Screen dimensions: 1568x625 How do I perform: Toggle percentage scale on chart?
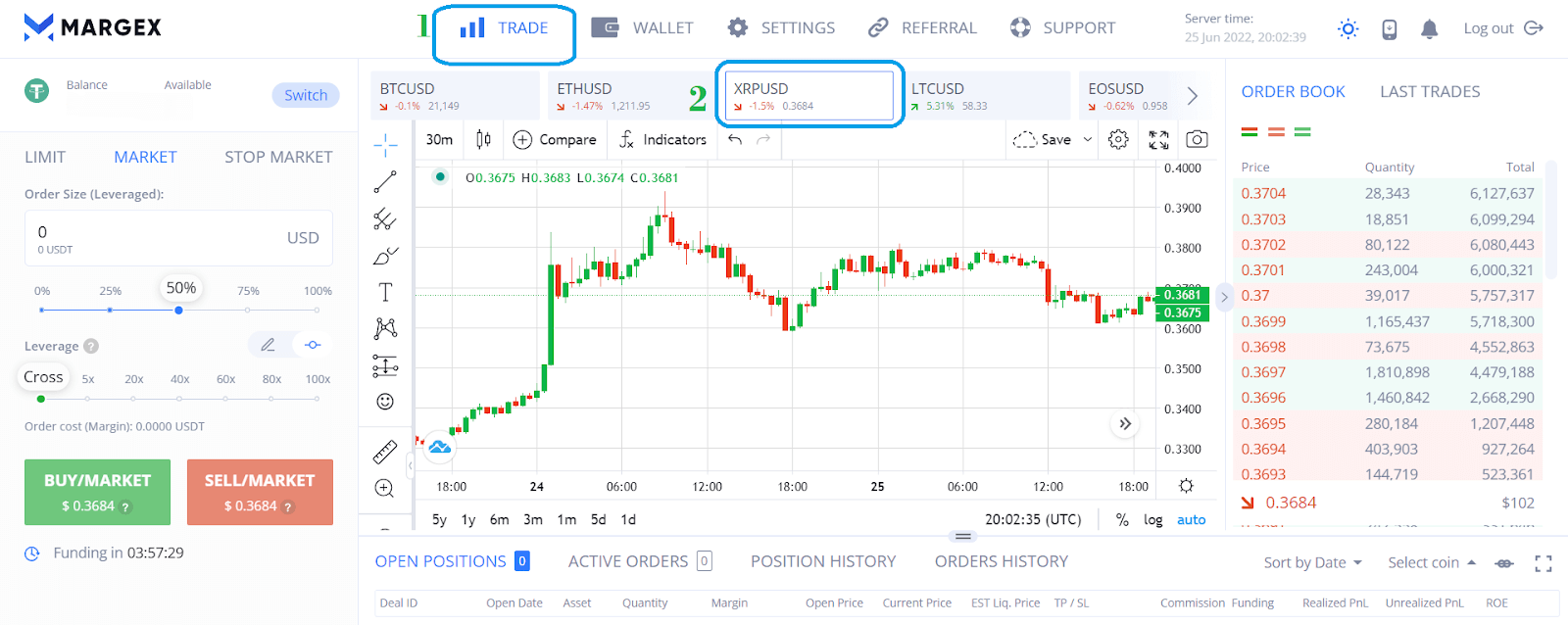tap(1122, 520)
